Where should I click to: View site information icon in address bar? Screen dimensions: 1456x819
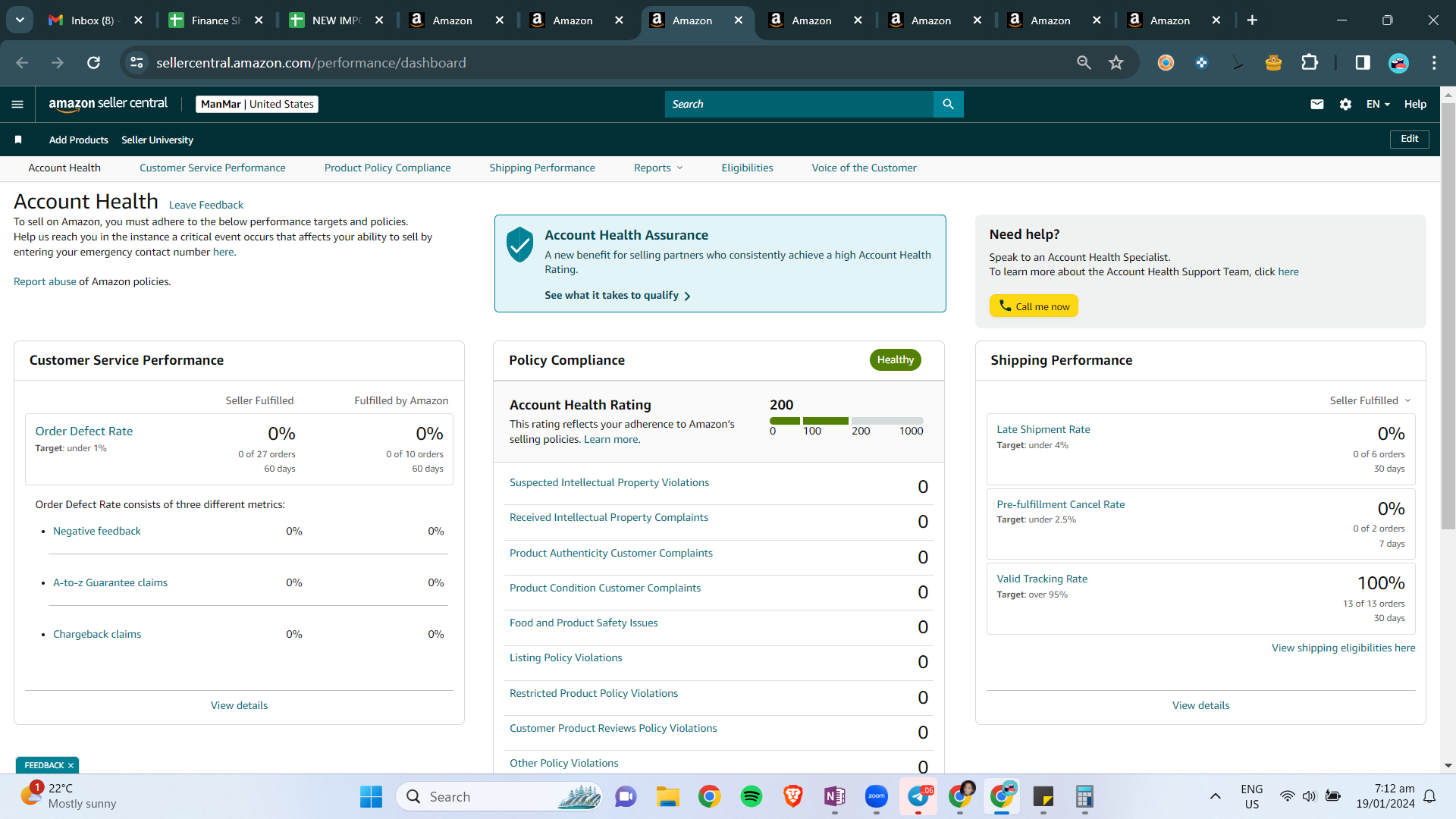click(x=136, y=63)
